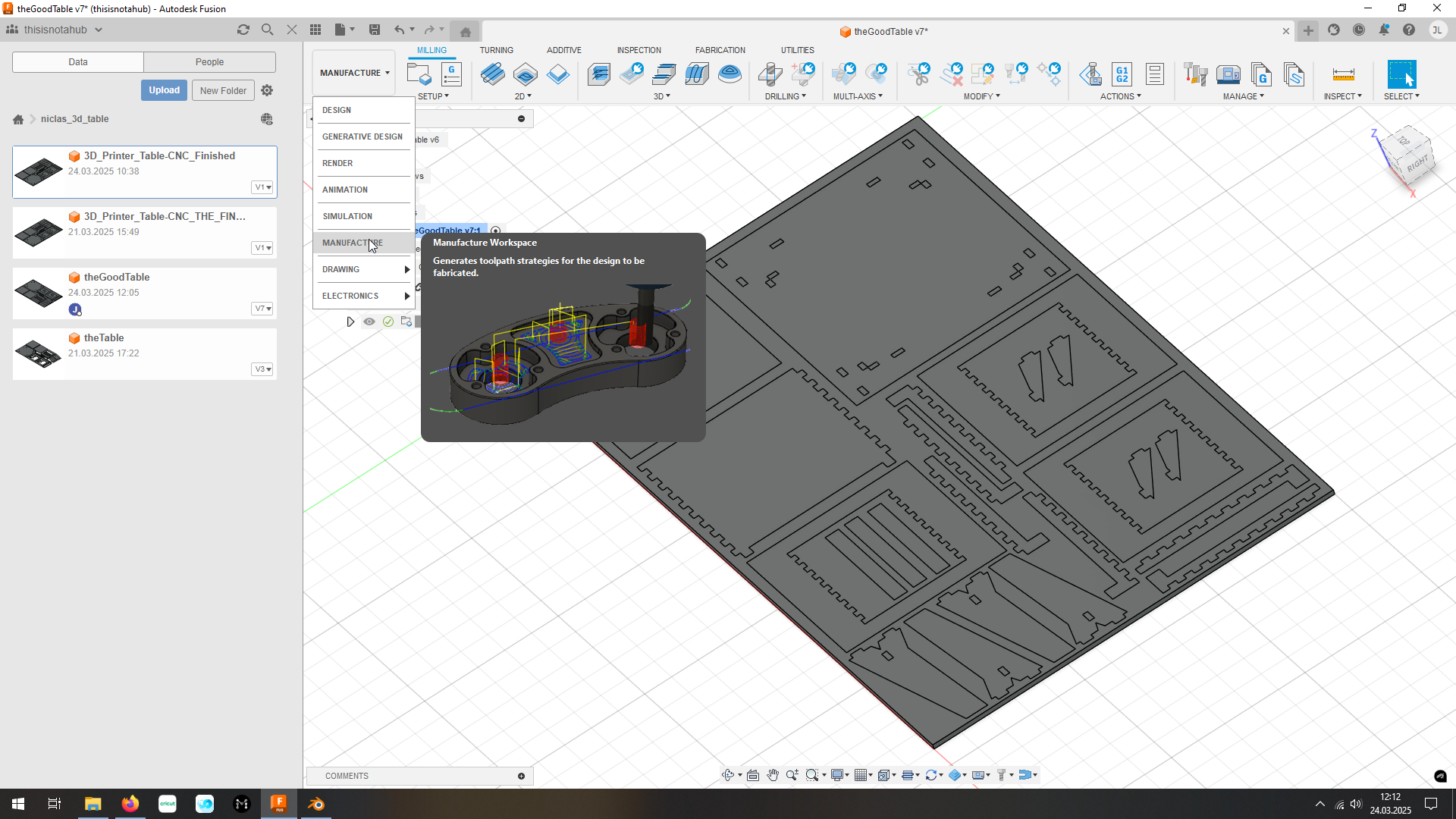The image size is (1456, 819).
Task: Click the home icon in breadcrumb
Action: (18, 119)
